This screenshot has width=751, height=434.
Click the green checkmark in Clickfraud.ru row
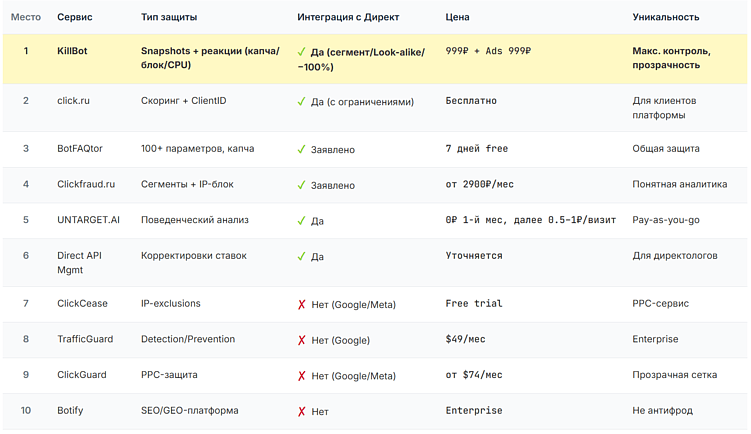pos(301,185)
